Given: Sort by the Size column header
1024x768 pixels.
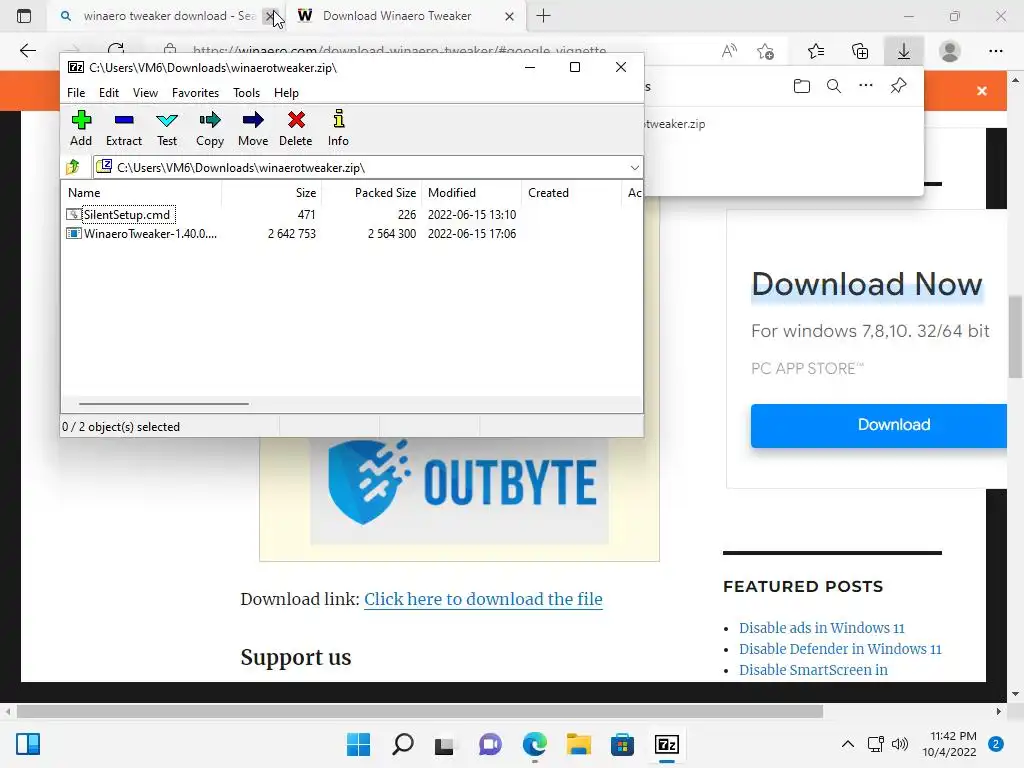Looking at the screenshot, I should coord(272,193).
